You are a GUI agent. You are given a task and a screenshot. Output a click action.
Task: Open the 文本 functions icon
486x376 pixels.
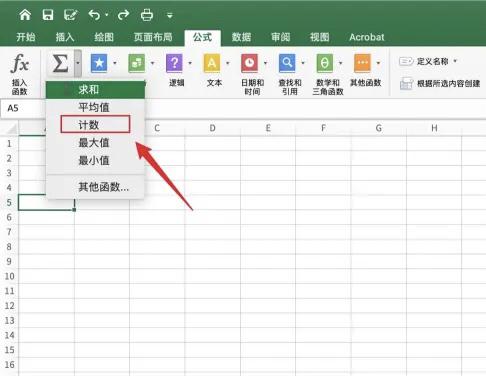tap(212, 63)
